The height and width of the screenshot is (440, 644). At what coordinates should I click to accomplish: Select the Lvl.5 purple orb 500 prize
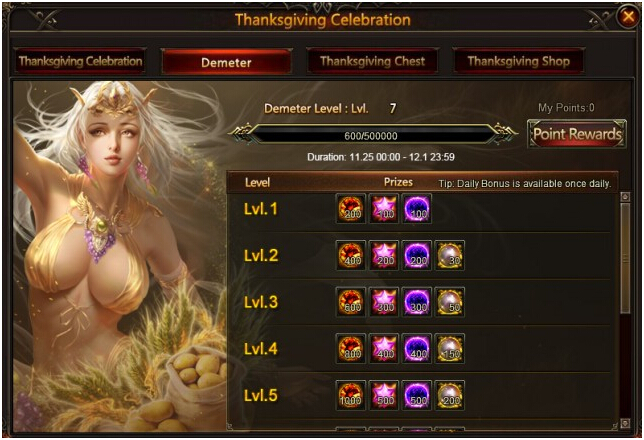[x=416, y=395]
